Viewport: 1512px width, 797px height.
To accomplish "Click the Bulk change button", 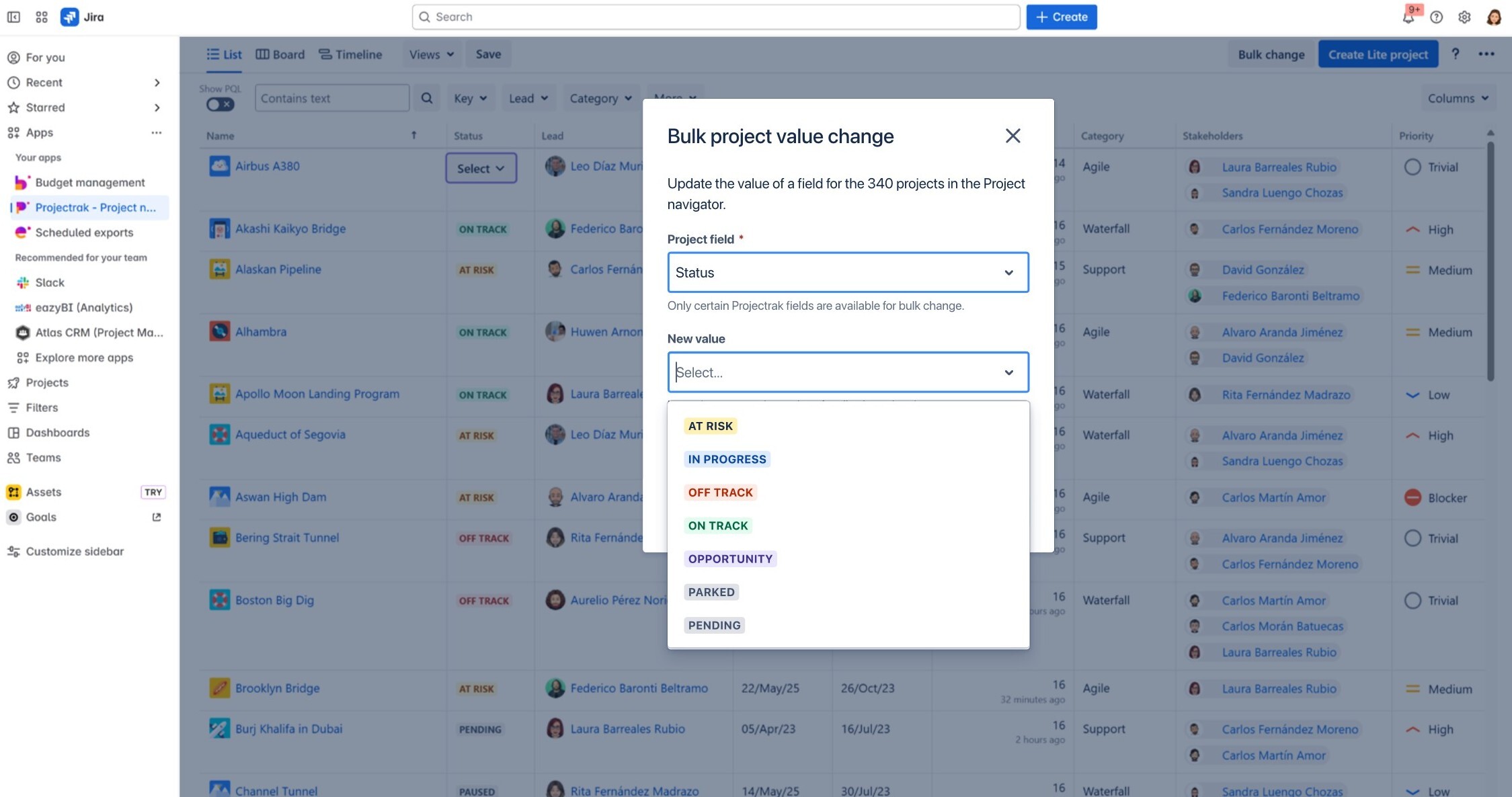I will 1270,54.
